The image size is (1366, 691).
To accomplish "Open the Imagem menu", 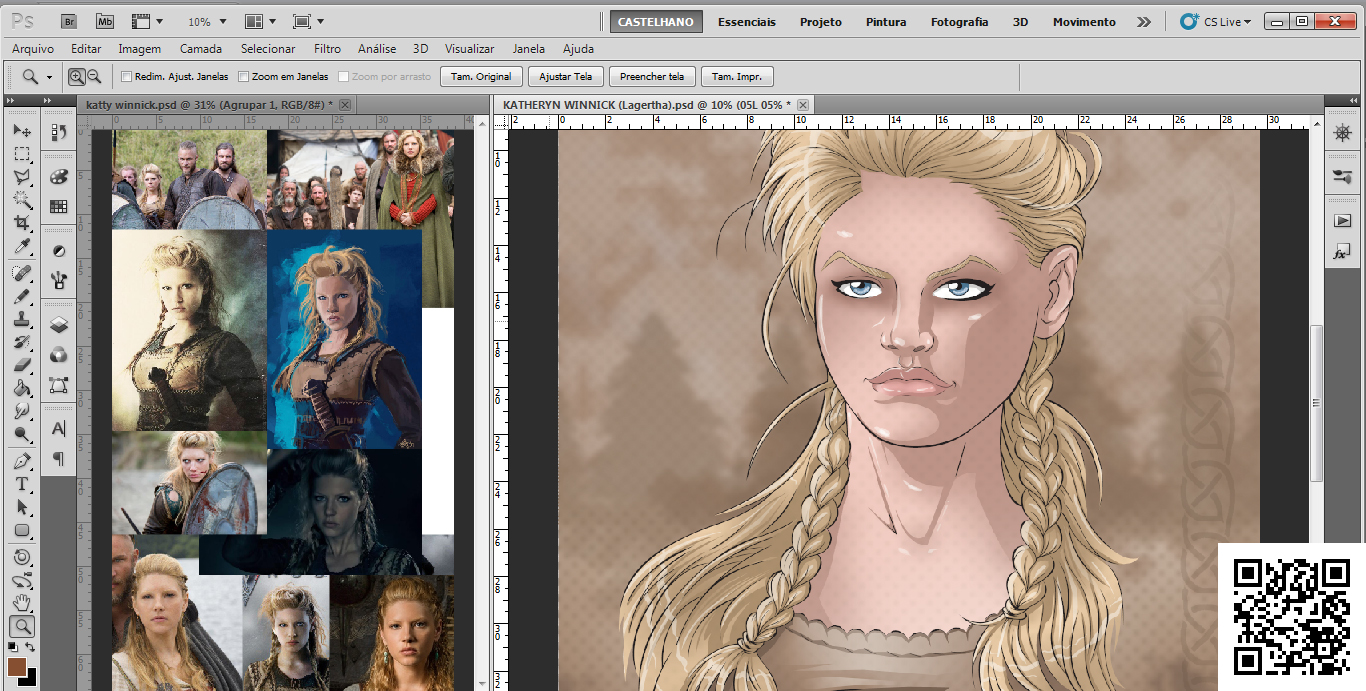I will click(x=139, y=48).
